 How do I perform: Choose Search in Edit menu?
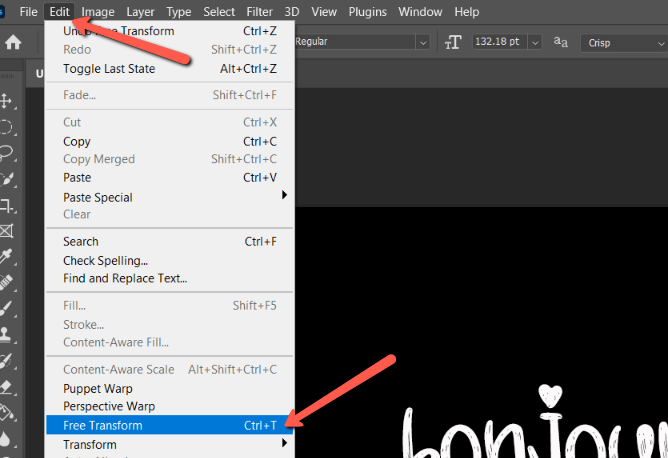click(x=170, y=242)
